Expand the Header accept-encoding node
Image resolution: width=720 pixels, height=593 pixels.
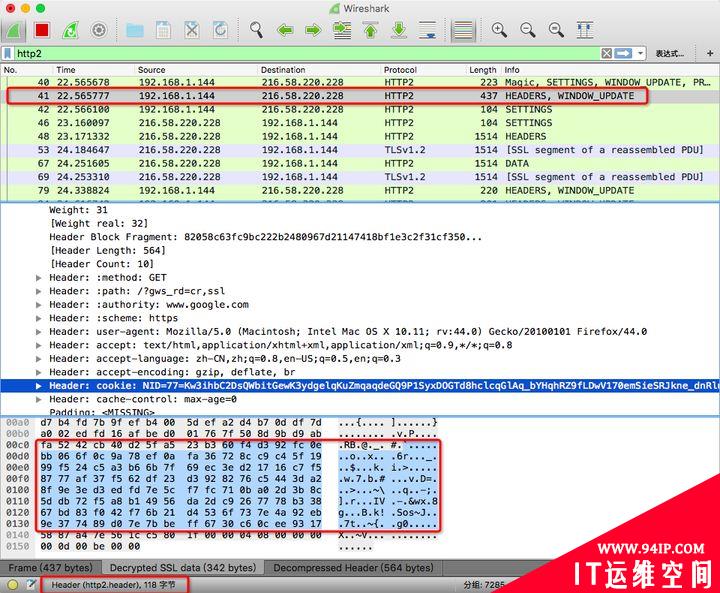39,372
